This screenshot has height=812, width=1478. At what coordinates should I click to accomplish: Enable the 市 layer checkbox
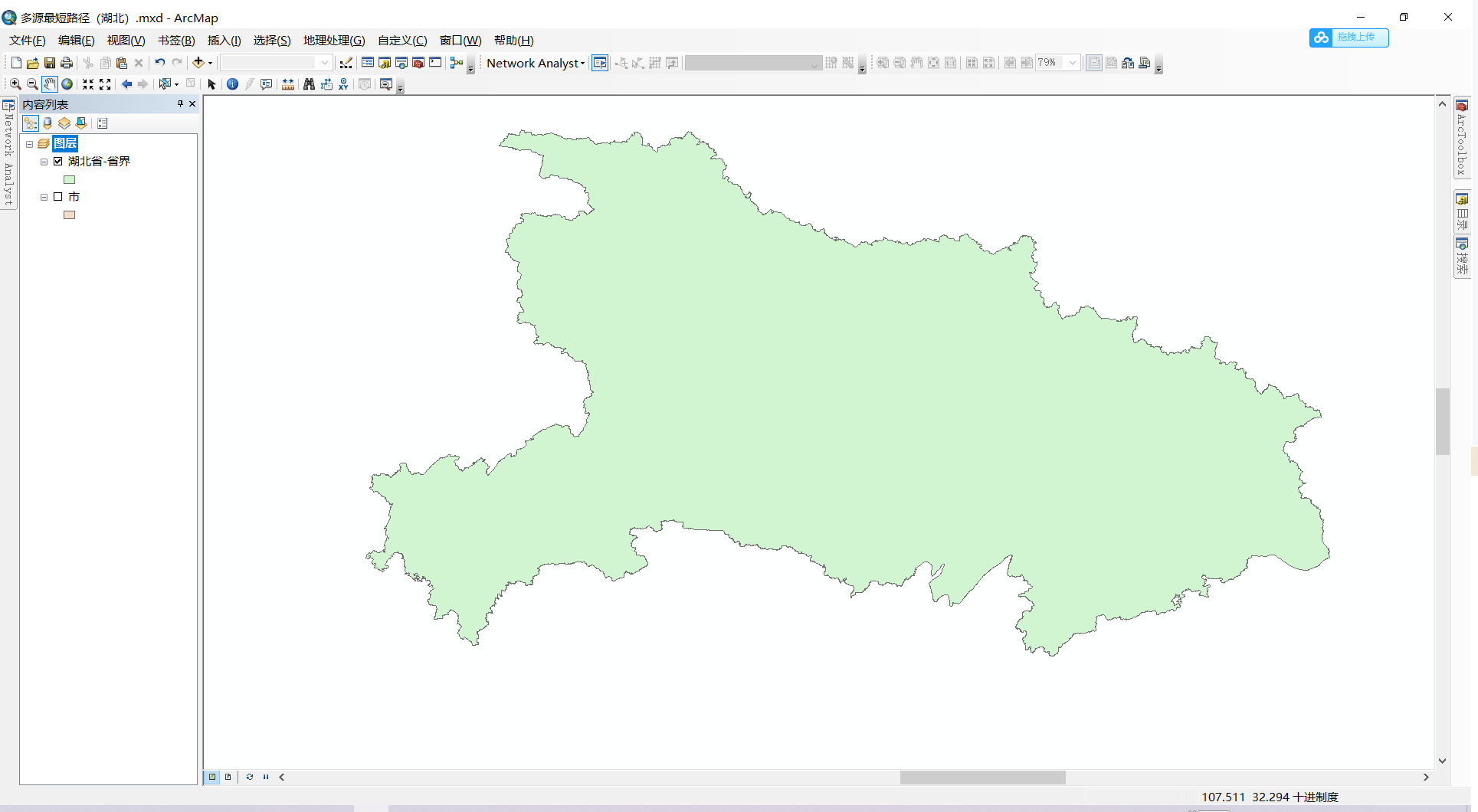tap(57, 197)
